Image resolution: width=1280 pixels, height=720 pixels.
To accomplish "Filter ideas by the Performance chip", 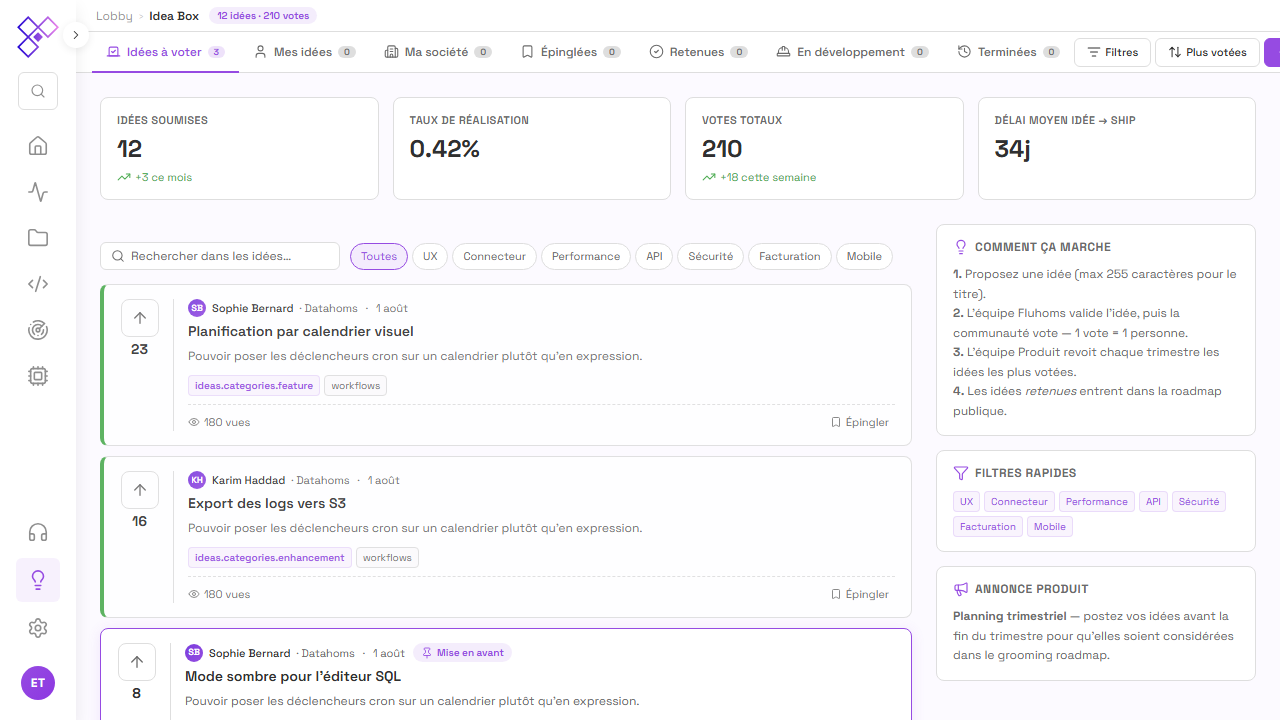I will click(x=586, y=256).
